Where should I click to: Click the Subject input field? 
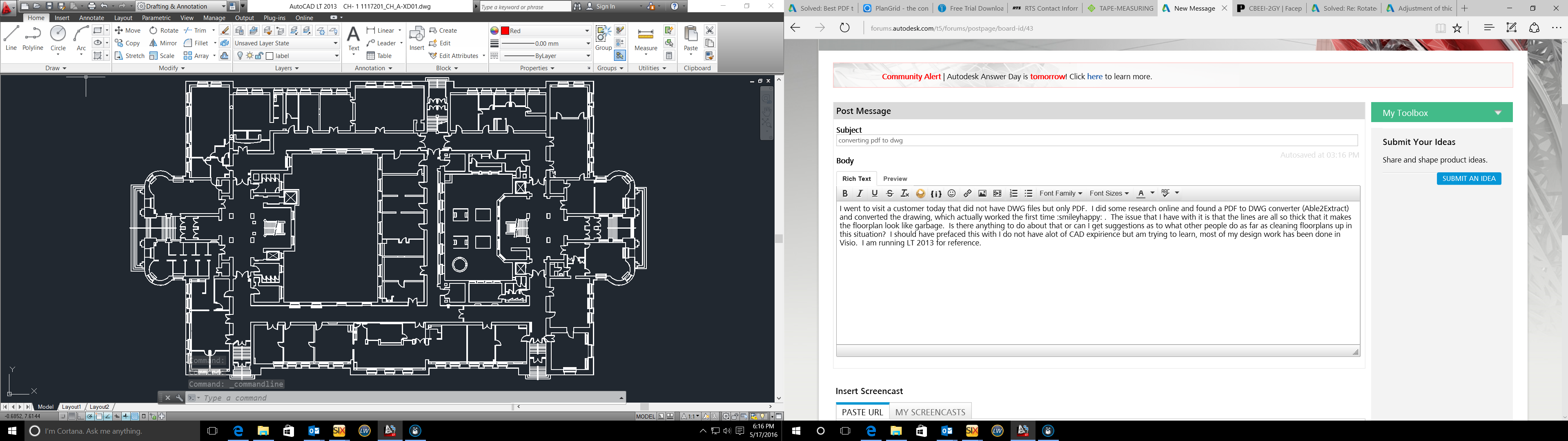click(1096, 140)
